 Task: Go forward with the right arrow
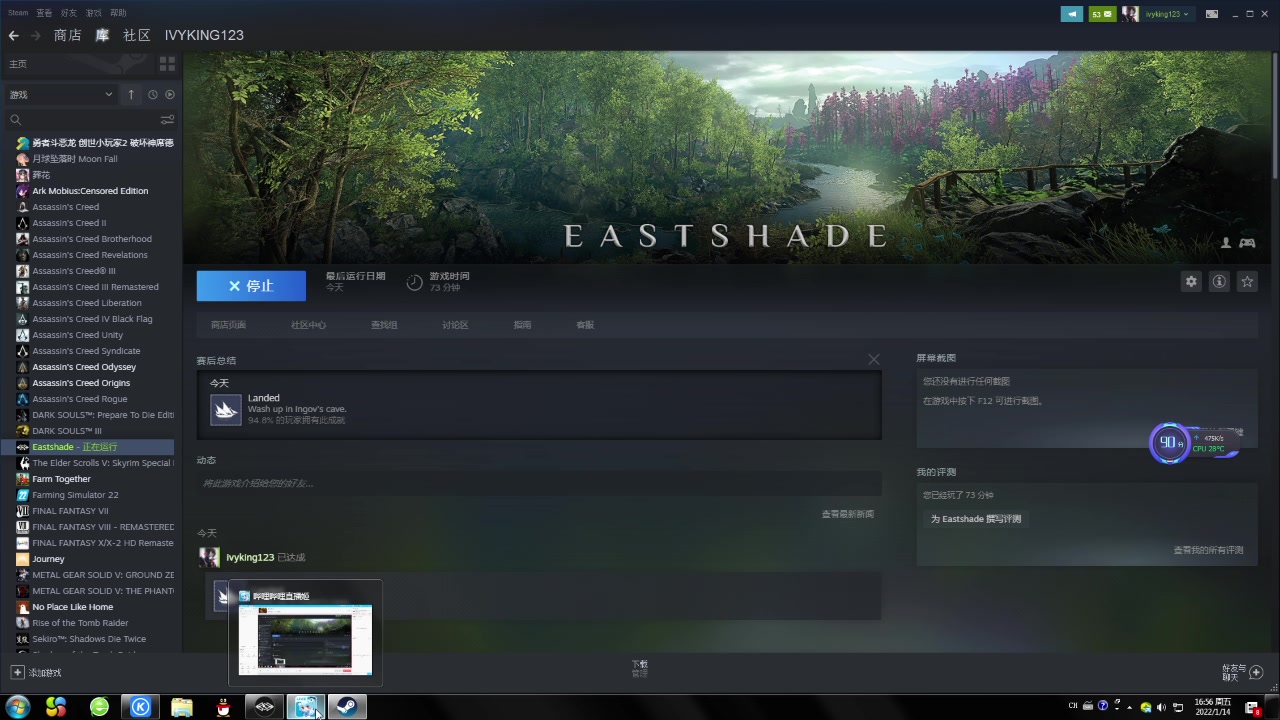tap(35, 35)
